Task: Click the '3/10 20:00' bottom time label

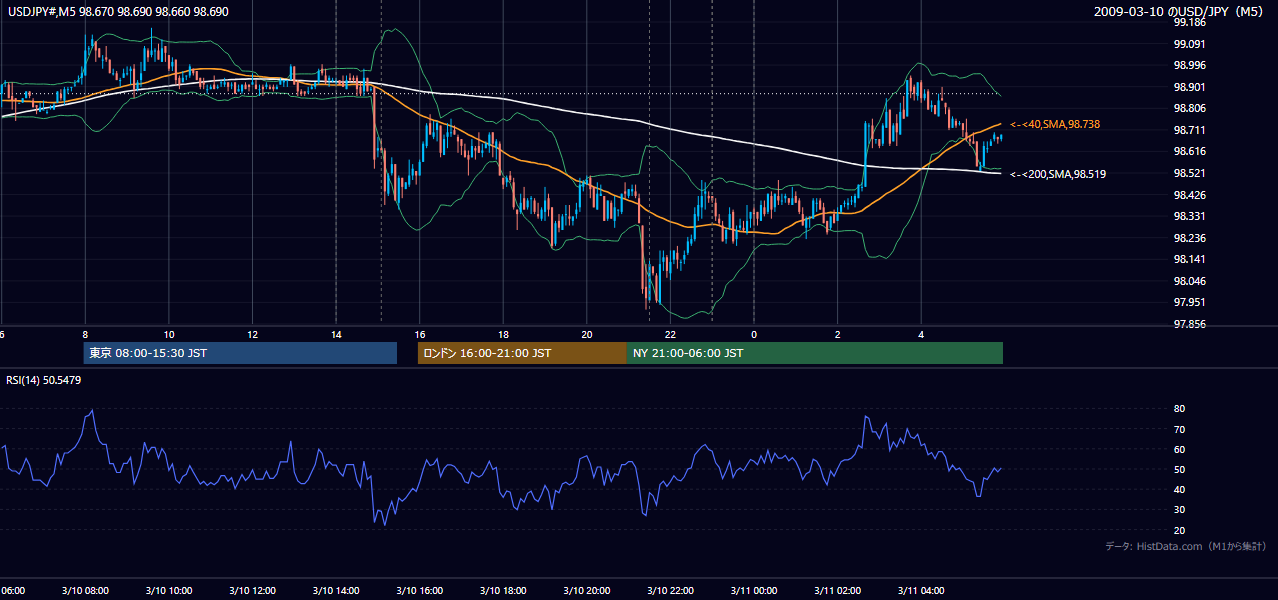Action: point(586,591)
